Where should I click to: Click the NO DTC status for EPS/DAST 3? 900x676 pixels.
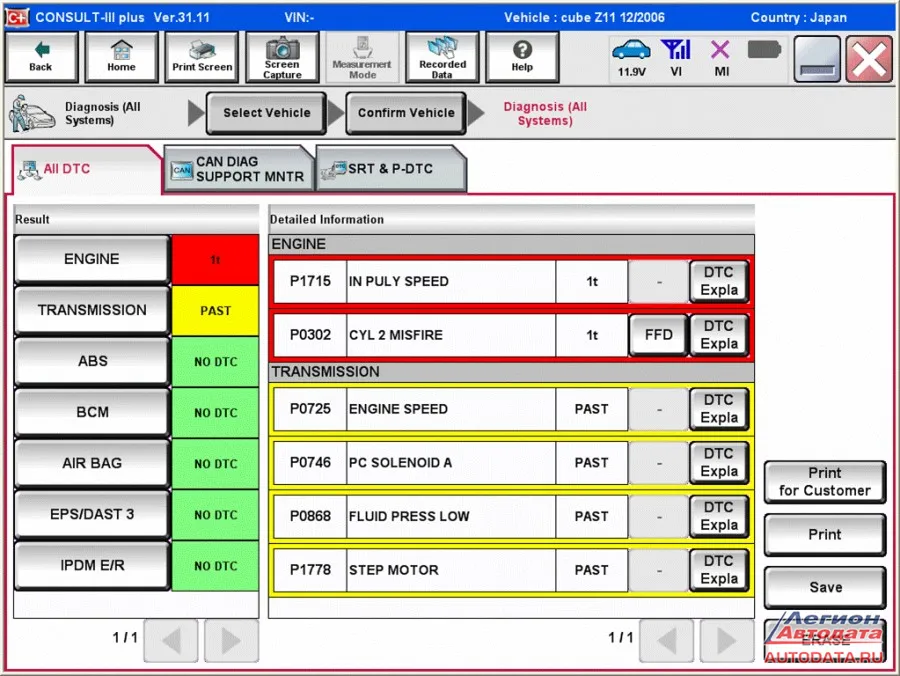(x=215, y=515)
